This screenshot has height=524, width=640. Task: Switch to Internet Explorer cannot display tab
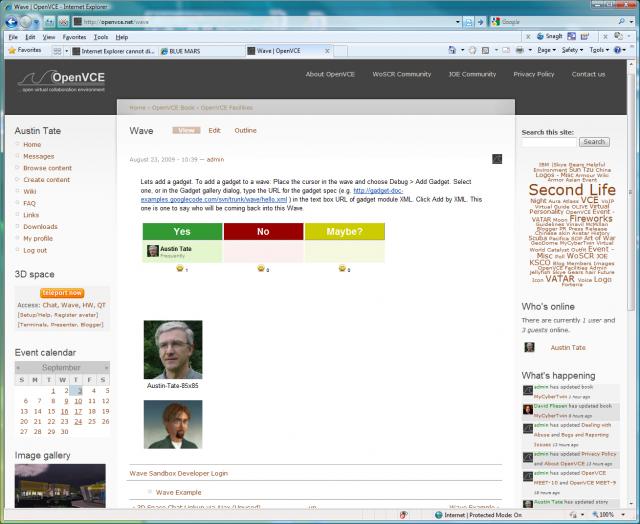pyautogui.click(x=113, y=51)
